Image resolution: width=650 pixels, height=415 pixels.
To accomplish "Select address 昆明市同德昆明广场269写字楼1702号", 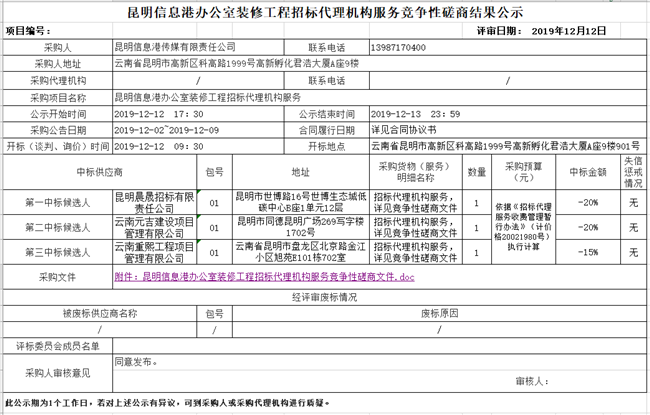I will tap(301, 228).
